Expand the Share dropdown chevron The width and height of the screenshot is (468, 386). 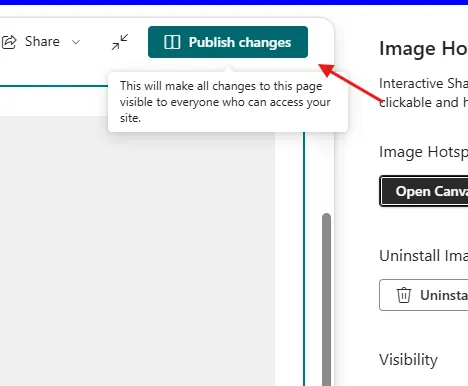tap(76, 42)
